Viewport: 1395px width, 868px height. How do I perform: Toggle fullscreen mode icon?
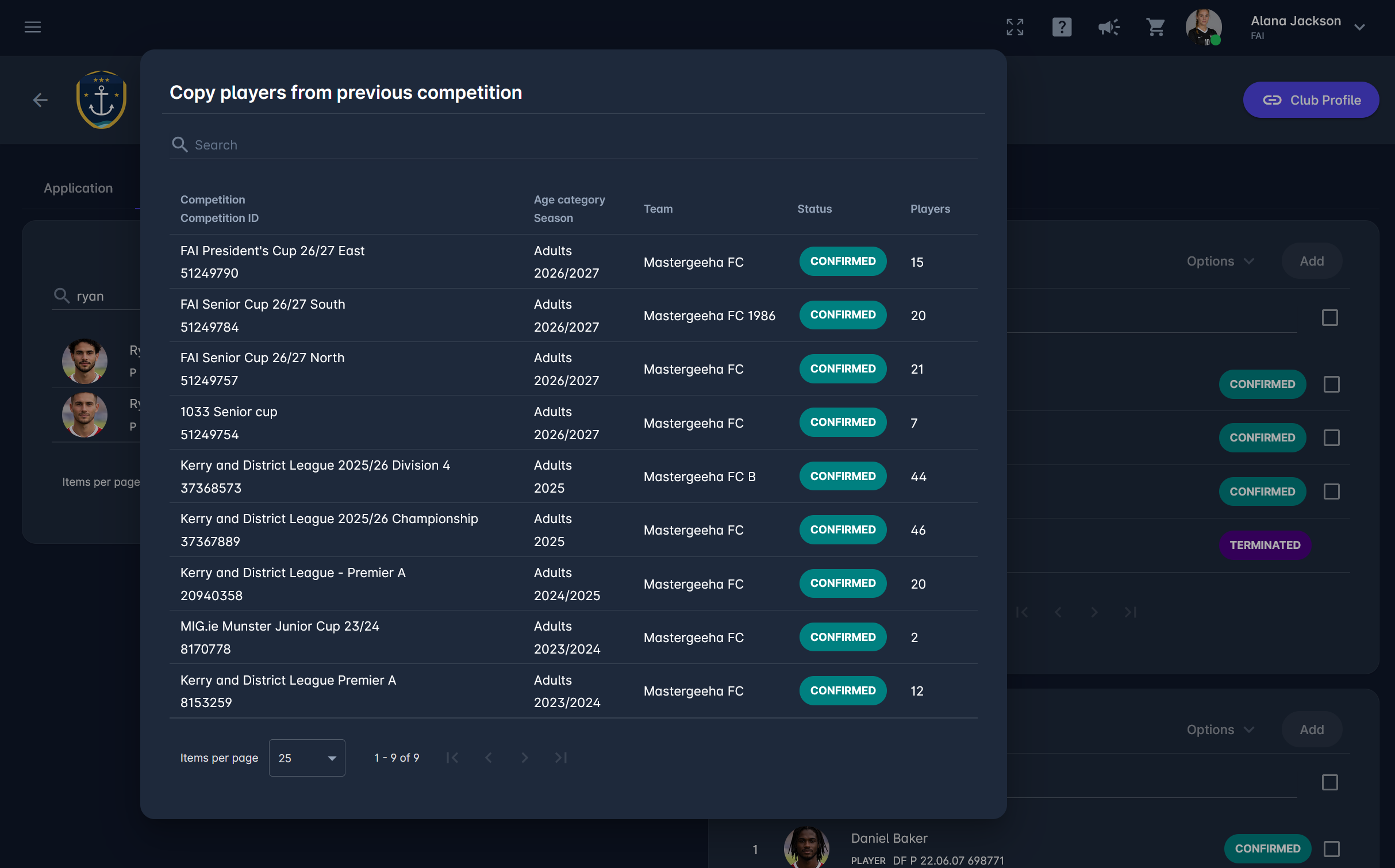click(1014, 27)
